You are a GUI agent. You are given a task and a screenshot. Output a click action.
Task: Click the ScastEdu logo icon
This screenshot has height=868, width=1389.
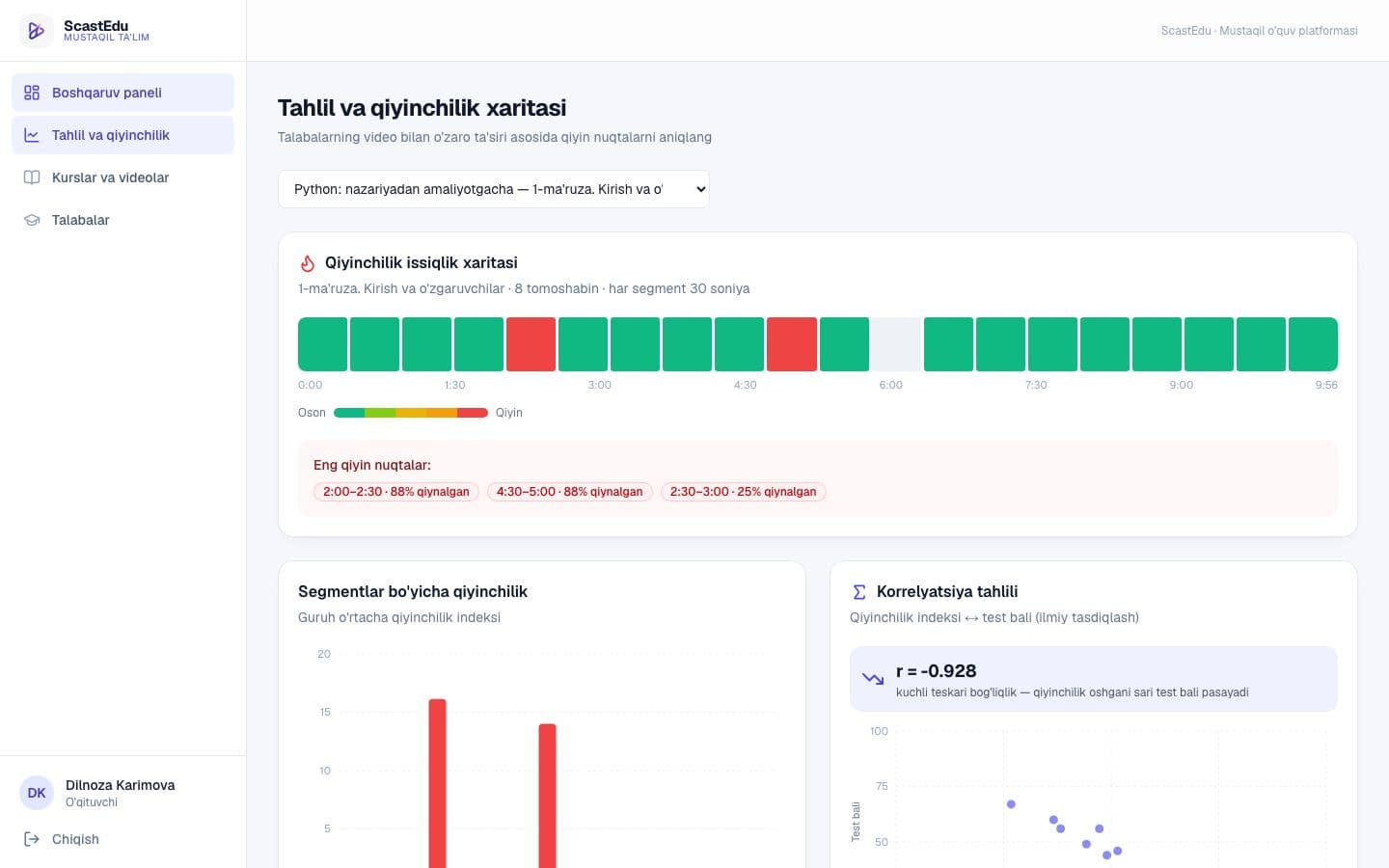[x=37, y=31]
